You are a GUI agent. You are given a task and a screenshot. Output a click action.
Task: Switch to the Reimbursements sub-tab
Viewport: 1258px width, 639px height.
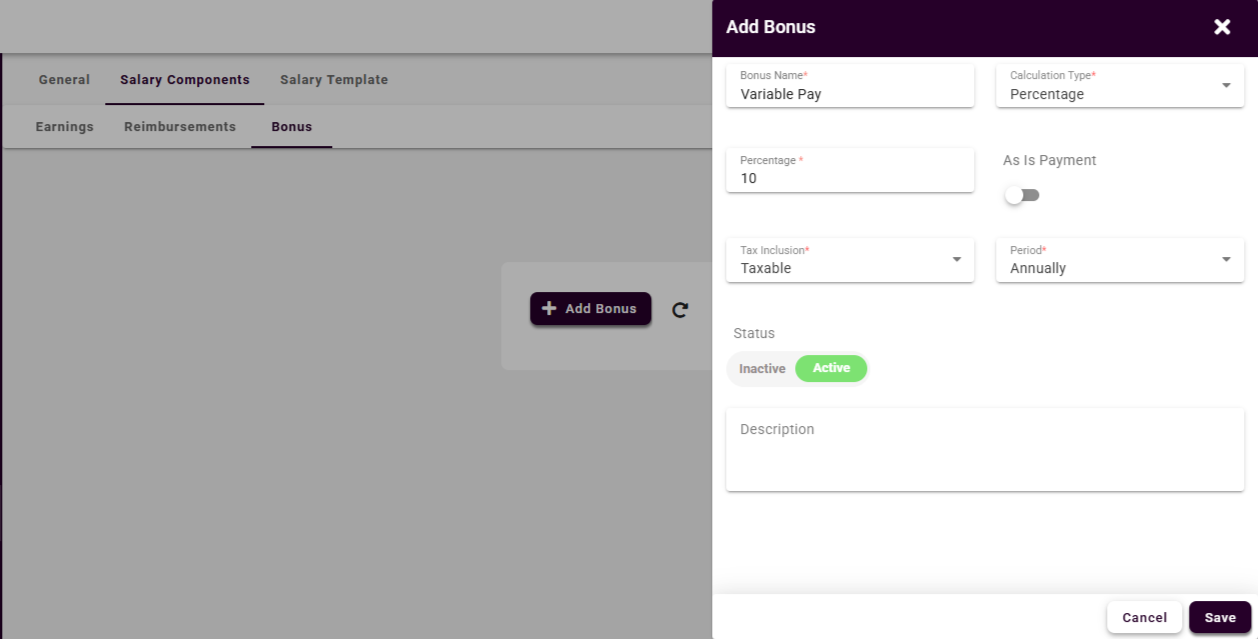[x=180, y=127]
